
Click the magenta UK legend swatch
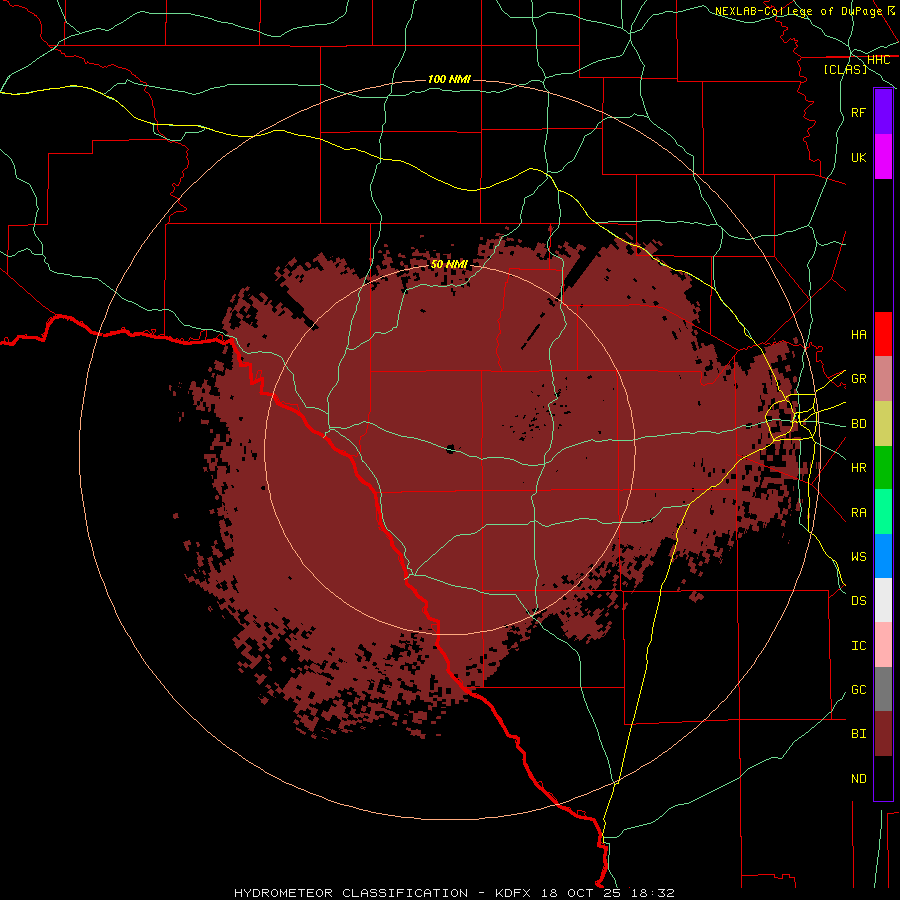pyautogui.click(x=883, y=157)
